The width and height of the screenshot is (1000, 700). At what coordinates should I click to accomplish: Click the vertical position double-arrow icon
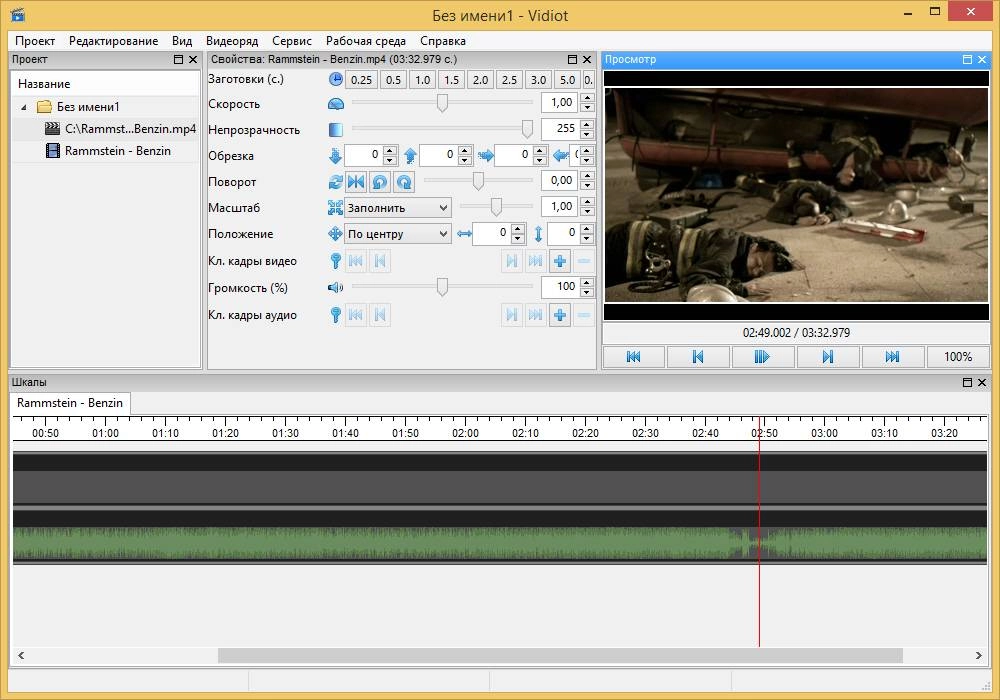tap(539, 234)
